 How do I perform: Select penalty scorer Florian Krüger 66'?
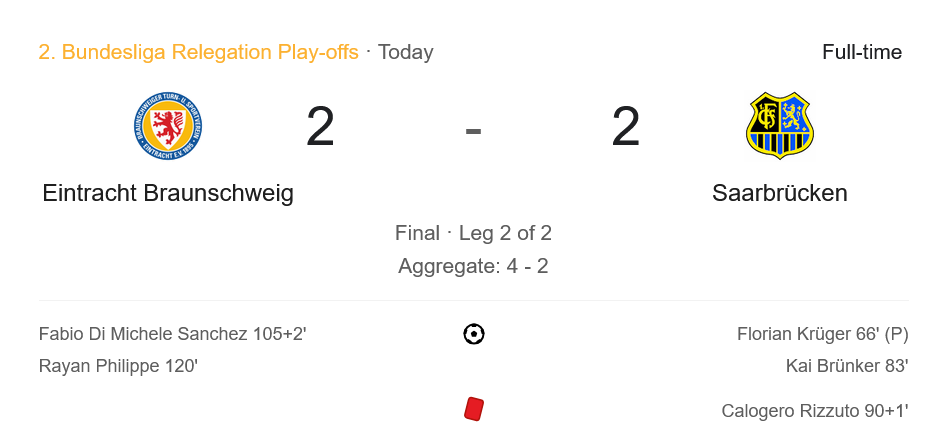(822, 334)
